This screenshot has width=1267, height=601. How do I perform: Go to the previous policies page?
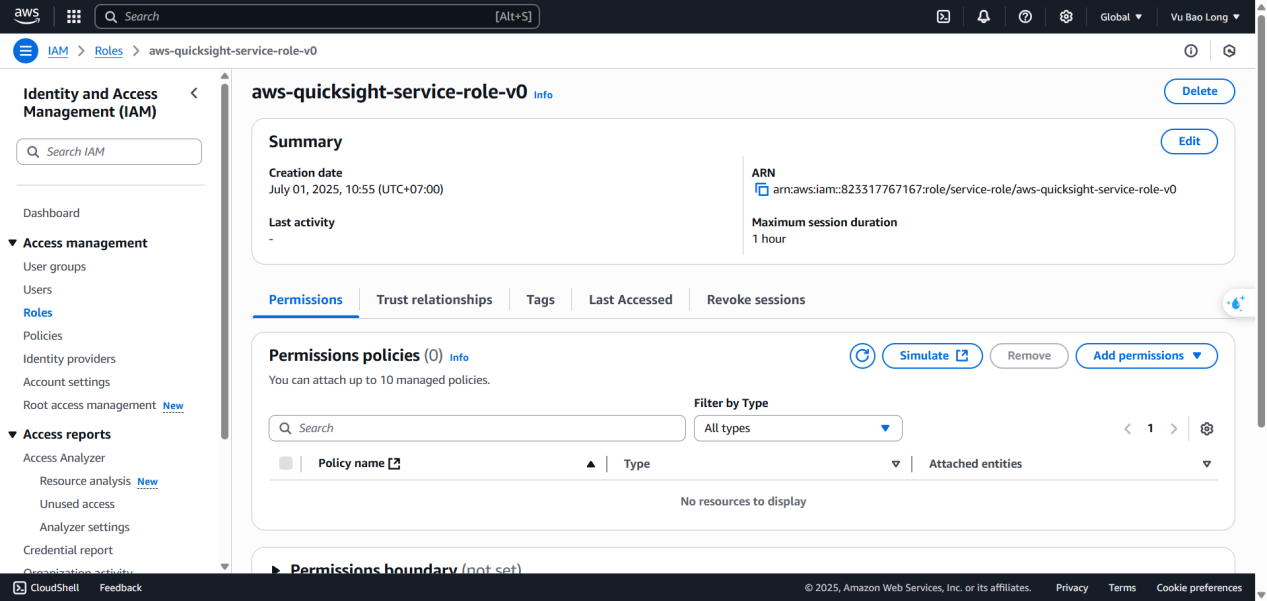point(1127,428)
